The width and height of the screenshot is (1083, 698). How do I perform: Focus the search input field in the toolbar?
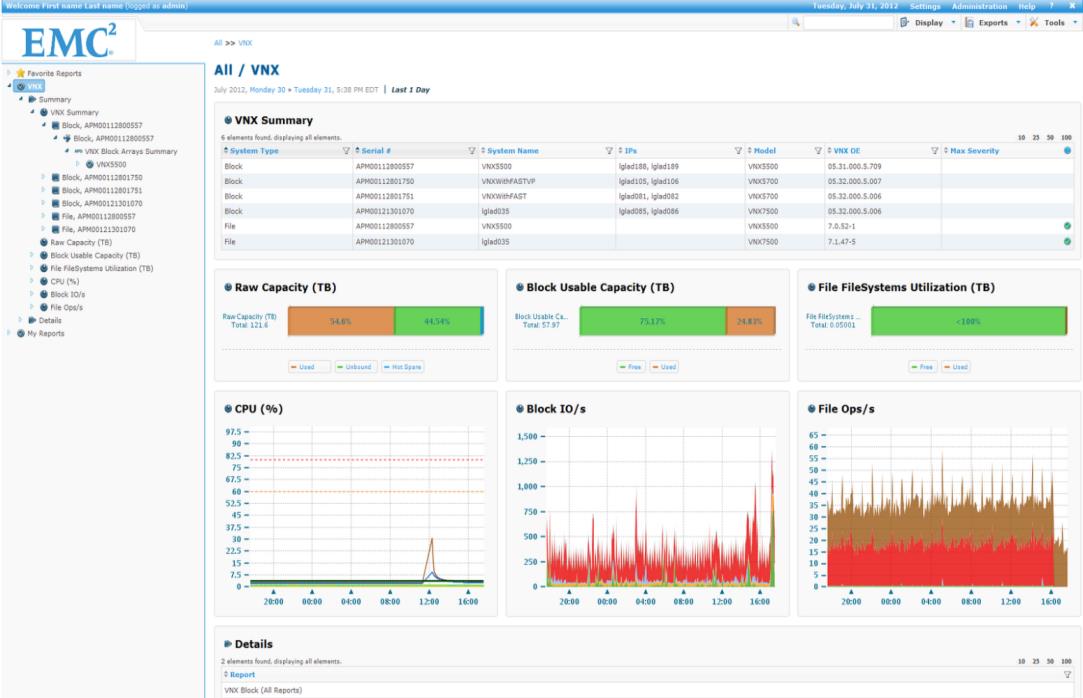(848, 23)
